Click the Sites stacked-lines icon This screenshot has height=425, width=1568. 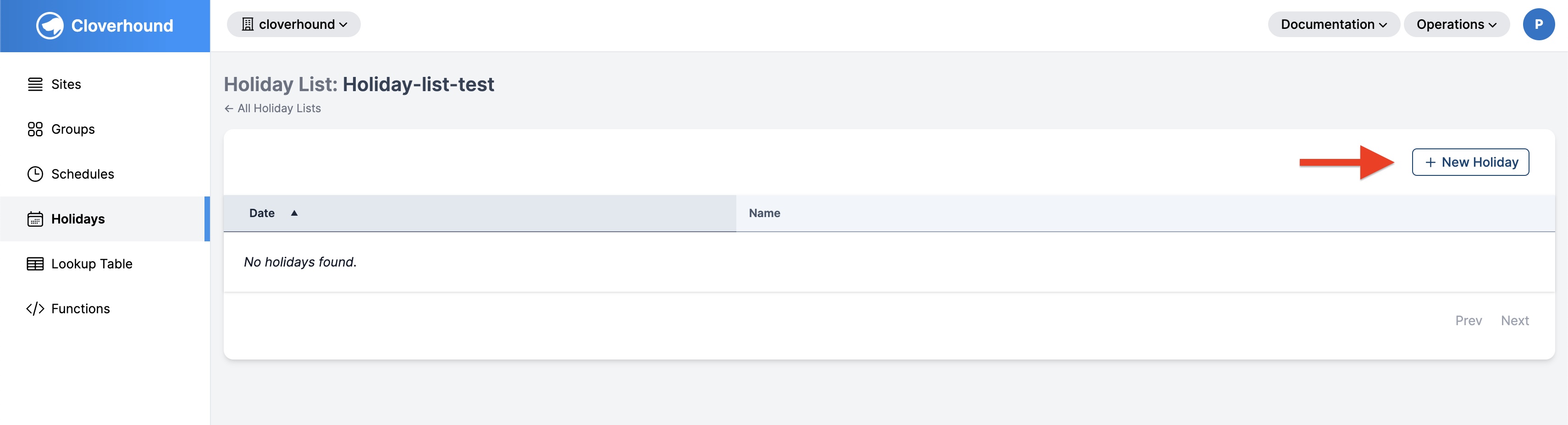[x=35, y=85]
